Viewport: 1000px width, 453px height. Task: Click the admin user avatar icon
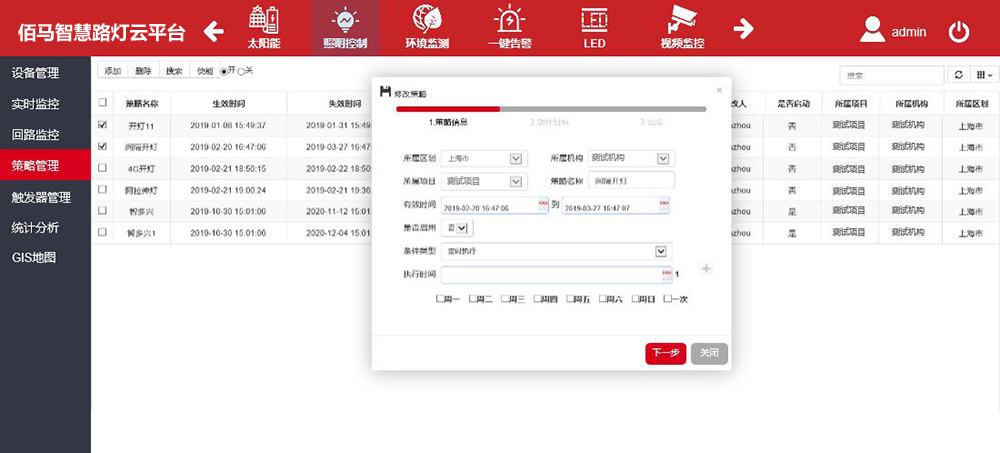[872, 29]
